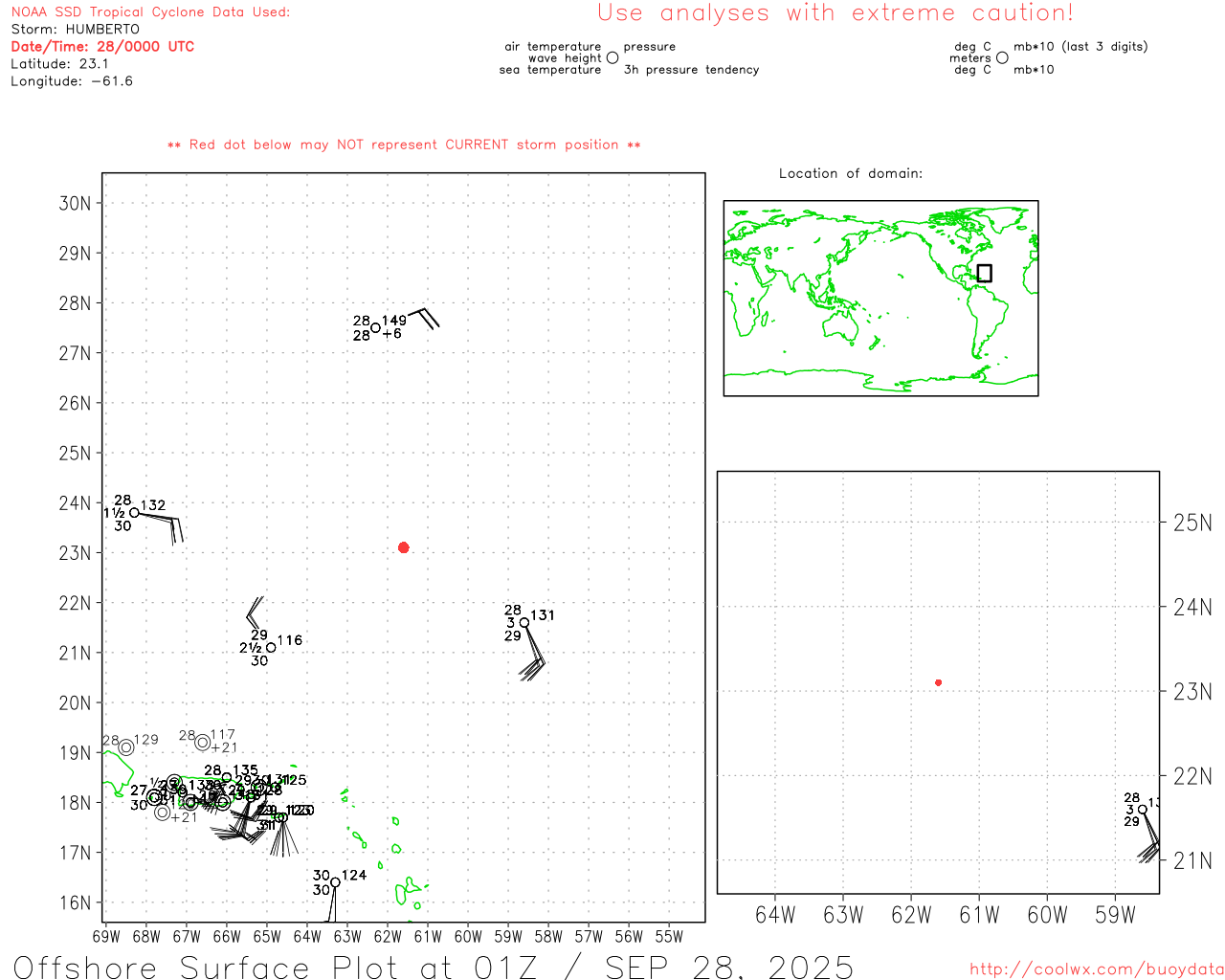This screenshot has width=1225, height=980.
Task: Click the '64W' inset map longitude label
Action: coord(775,915)
